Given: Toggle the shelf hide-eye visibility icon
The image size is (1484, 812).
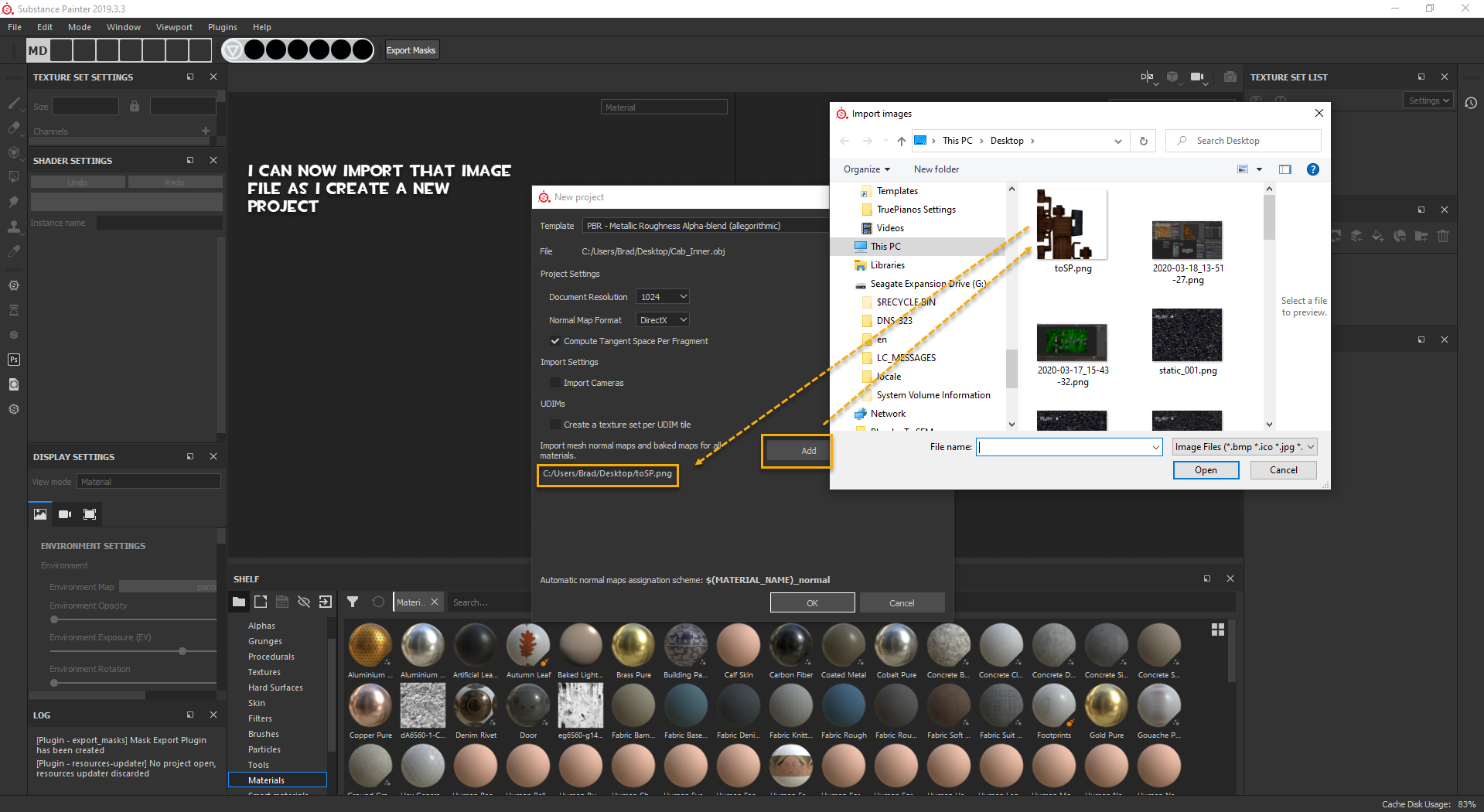Looking at the screenshot, I should 304,602.
